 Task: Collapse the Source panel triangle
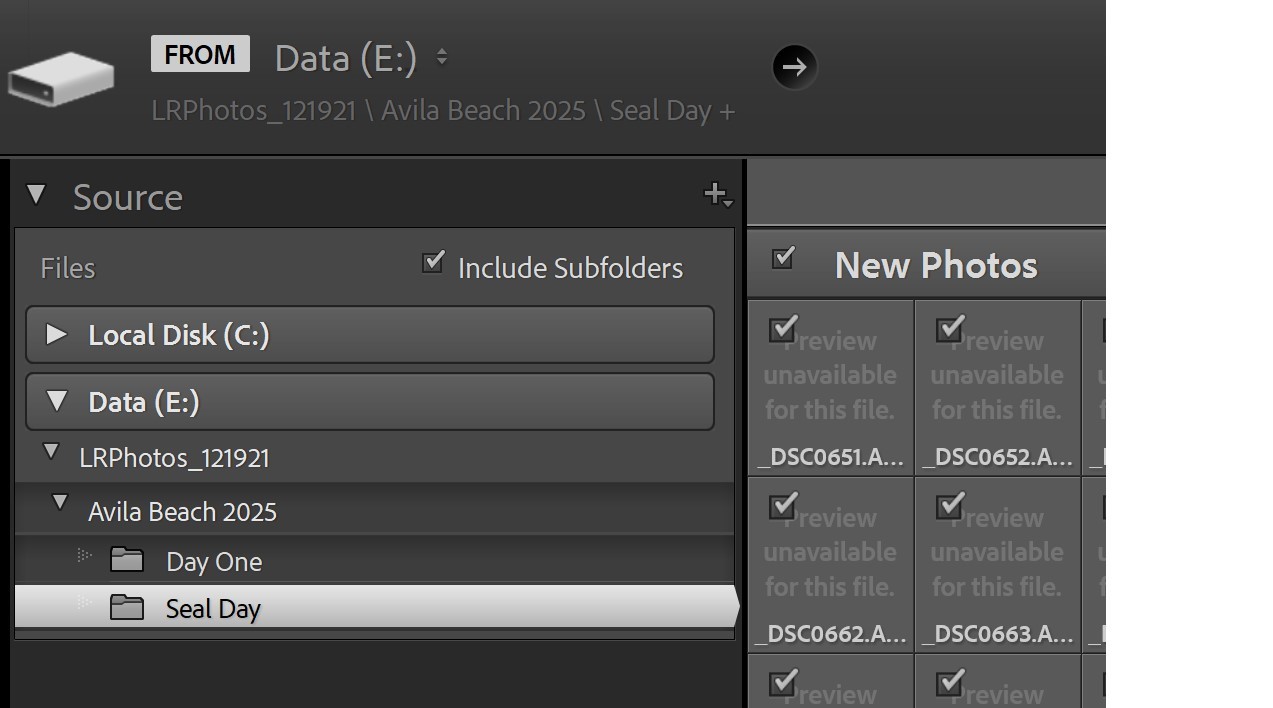pyautogui.click(x=36, y=194)
